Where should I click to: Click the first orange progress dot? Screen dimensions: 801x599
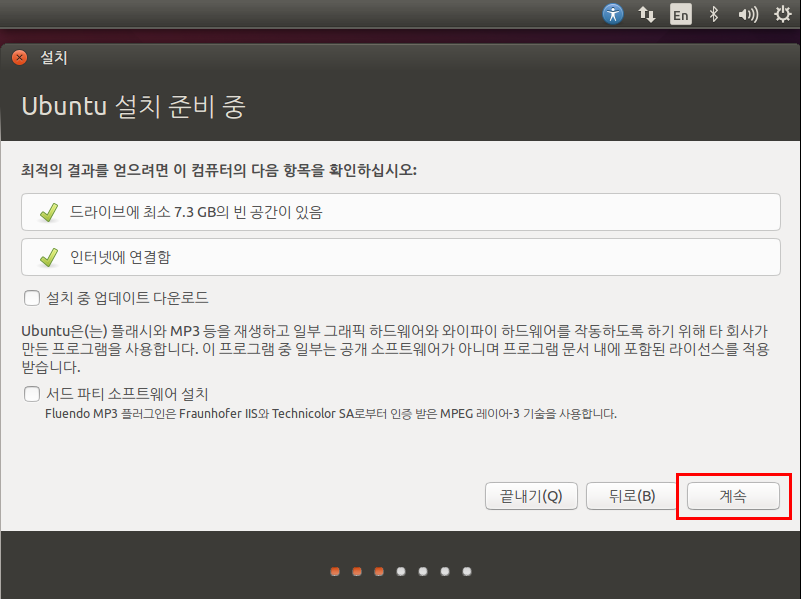[335, 571]
